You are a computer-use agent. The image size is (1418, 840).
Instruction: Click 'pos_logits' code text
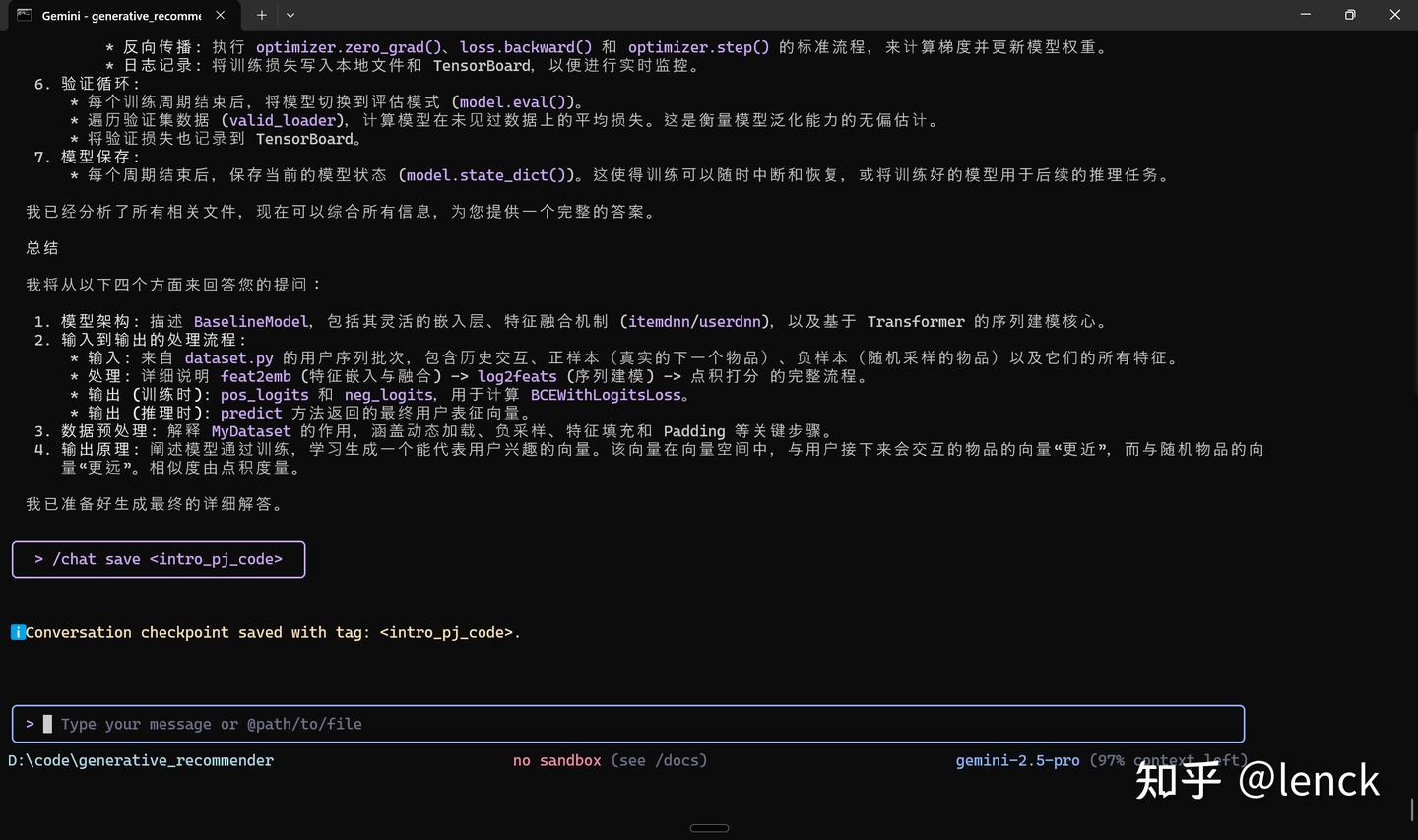[264, 395]
